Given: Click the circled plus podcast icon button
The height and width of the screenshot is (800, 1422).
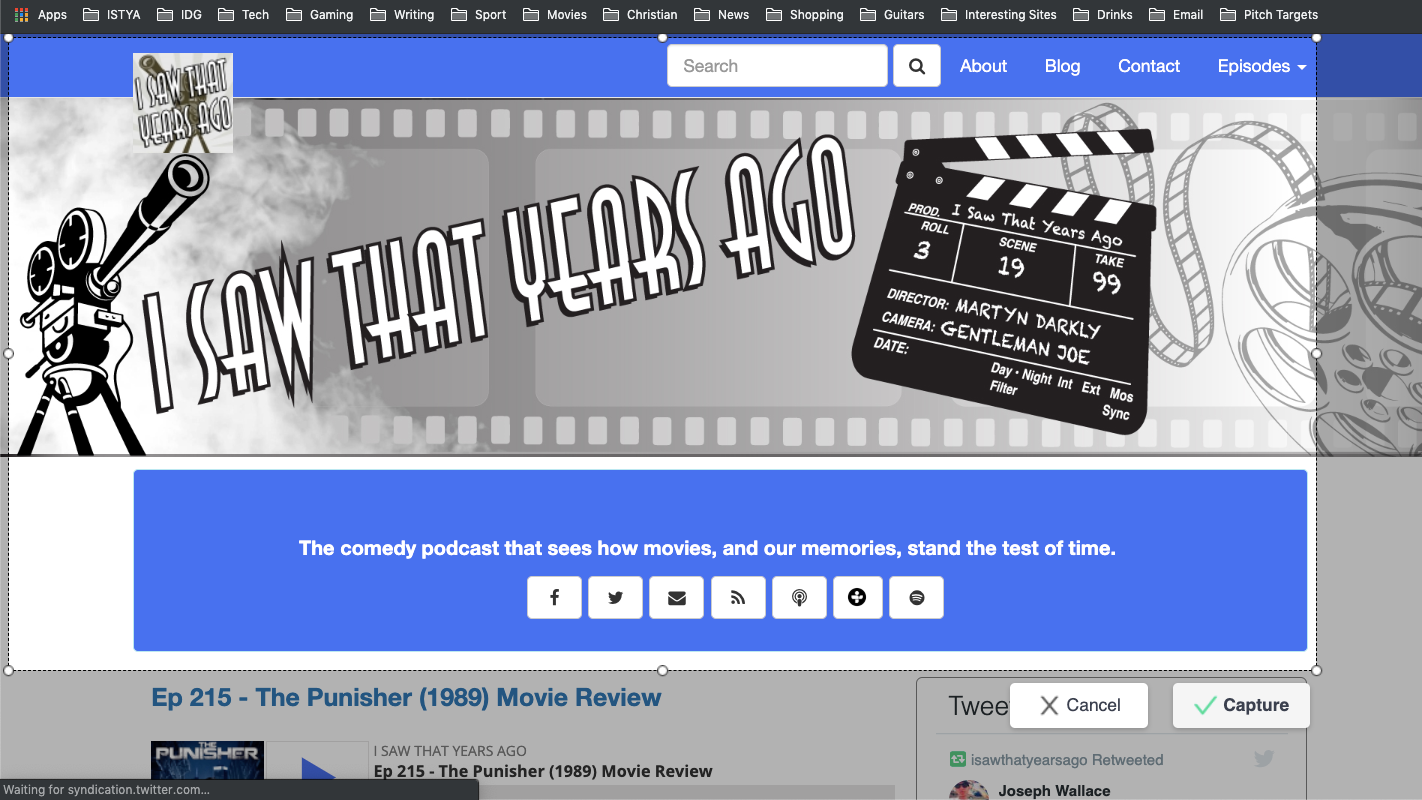Looking at the screenshot, I should pyautogui.click(x=857, y=598).
